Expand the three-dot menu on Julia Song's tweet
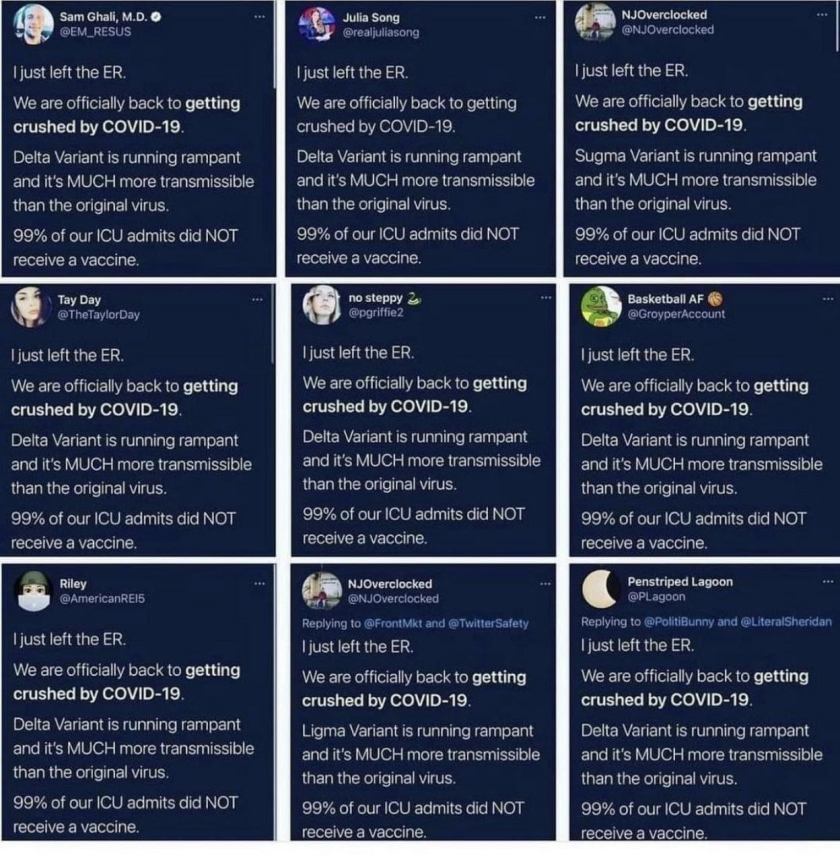 [541, 17]
